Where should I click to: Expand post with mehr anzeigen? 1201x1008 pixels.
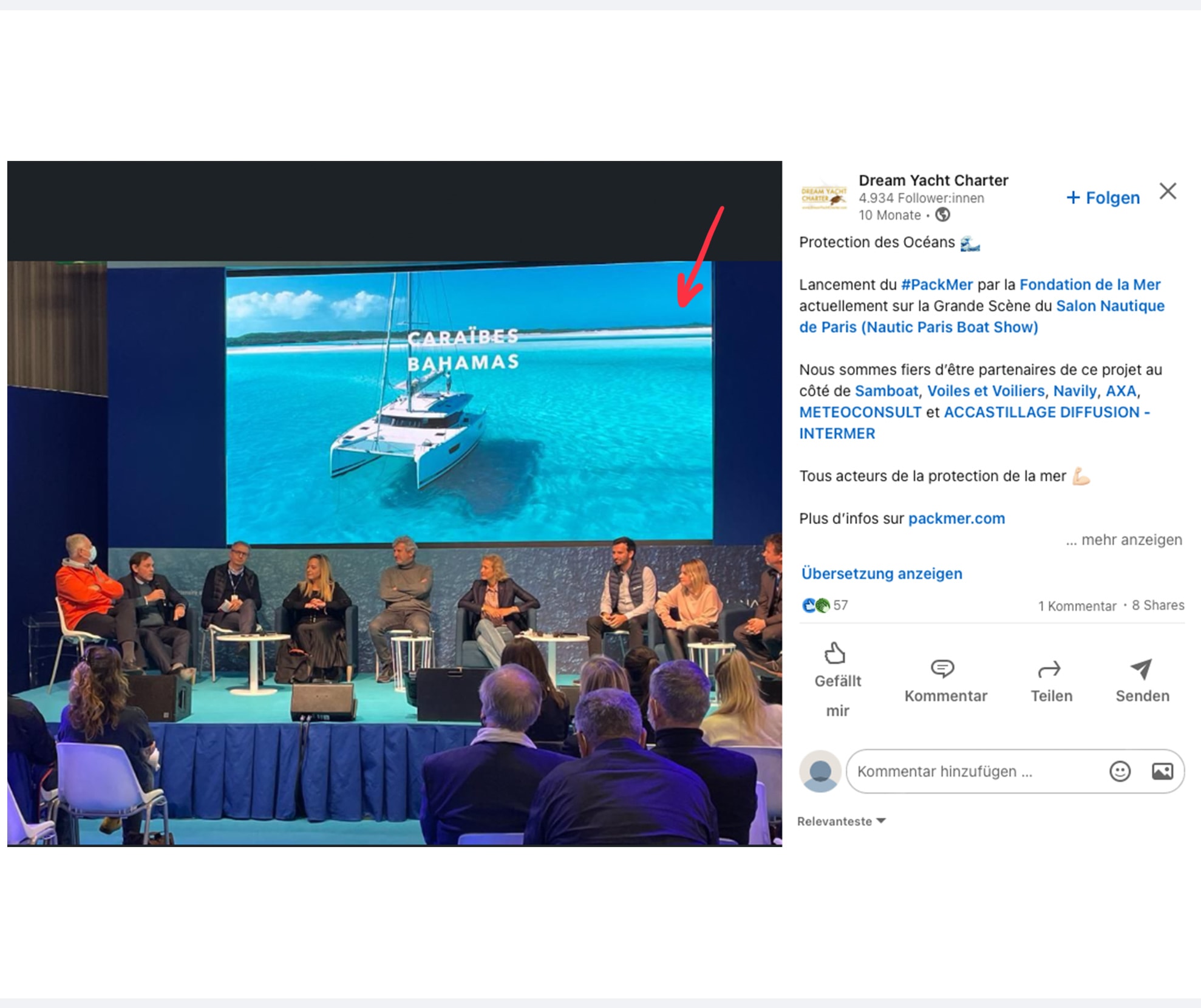click(x=1124, y=540)
